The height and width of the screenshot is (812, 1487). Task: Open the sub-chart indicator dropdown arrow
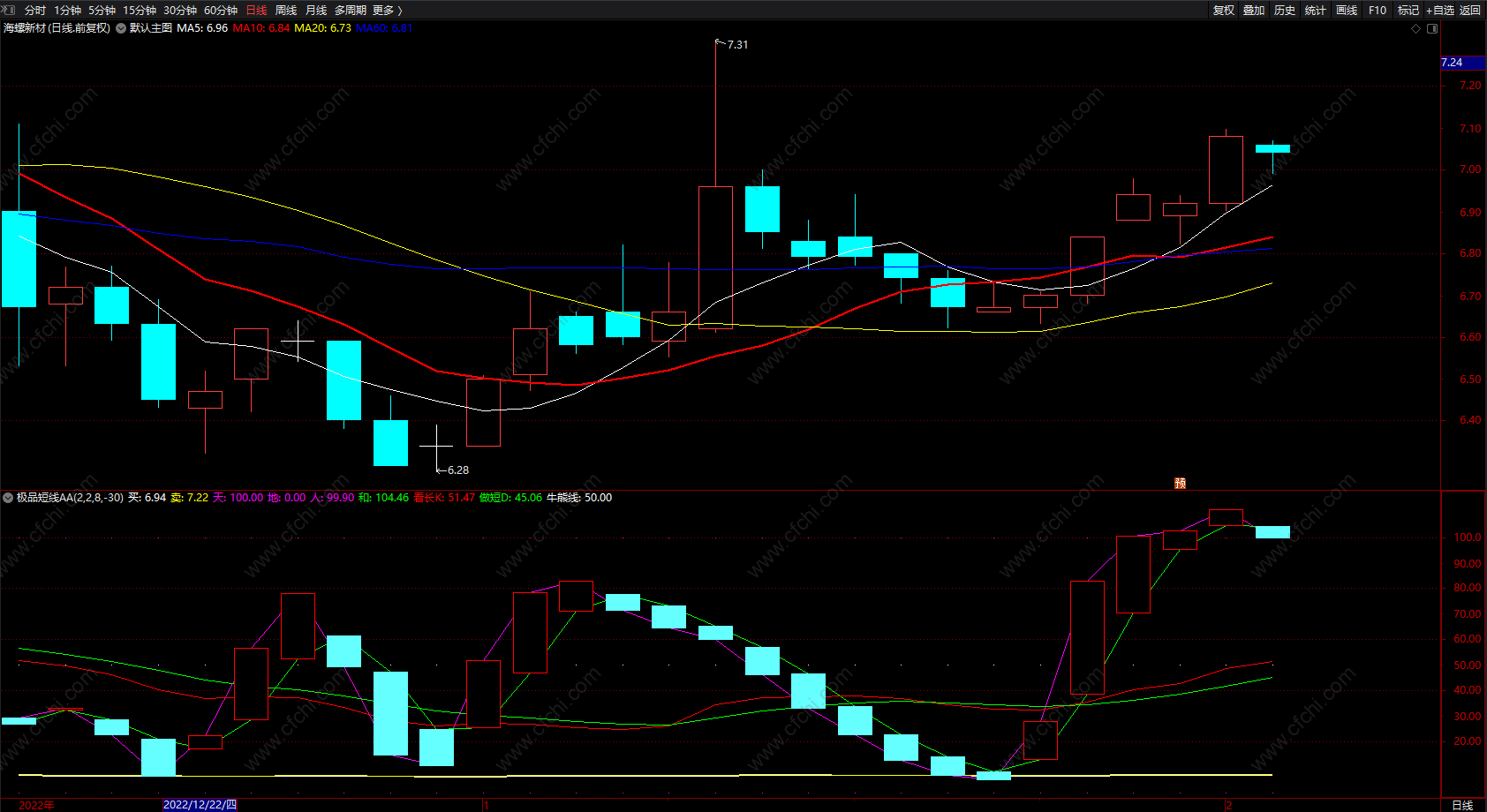8,498
